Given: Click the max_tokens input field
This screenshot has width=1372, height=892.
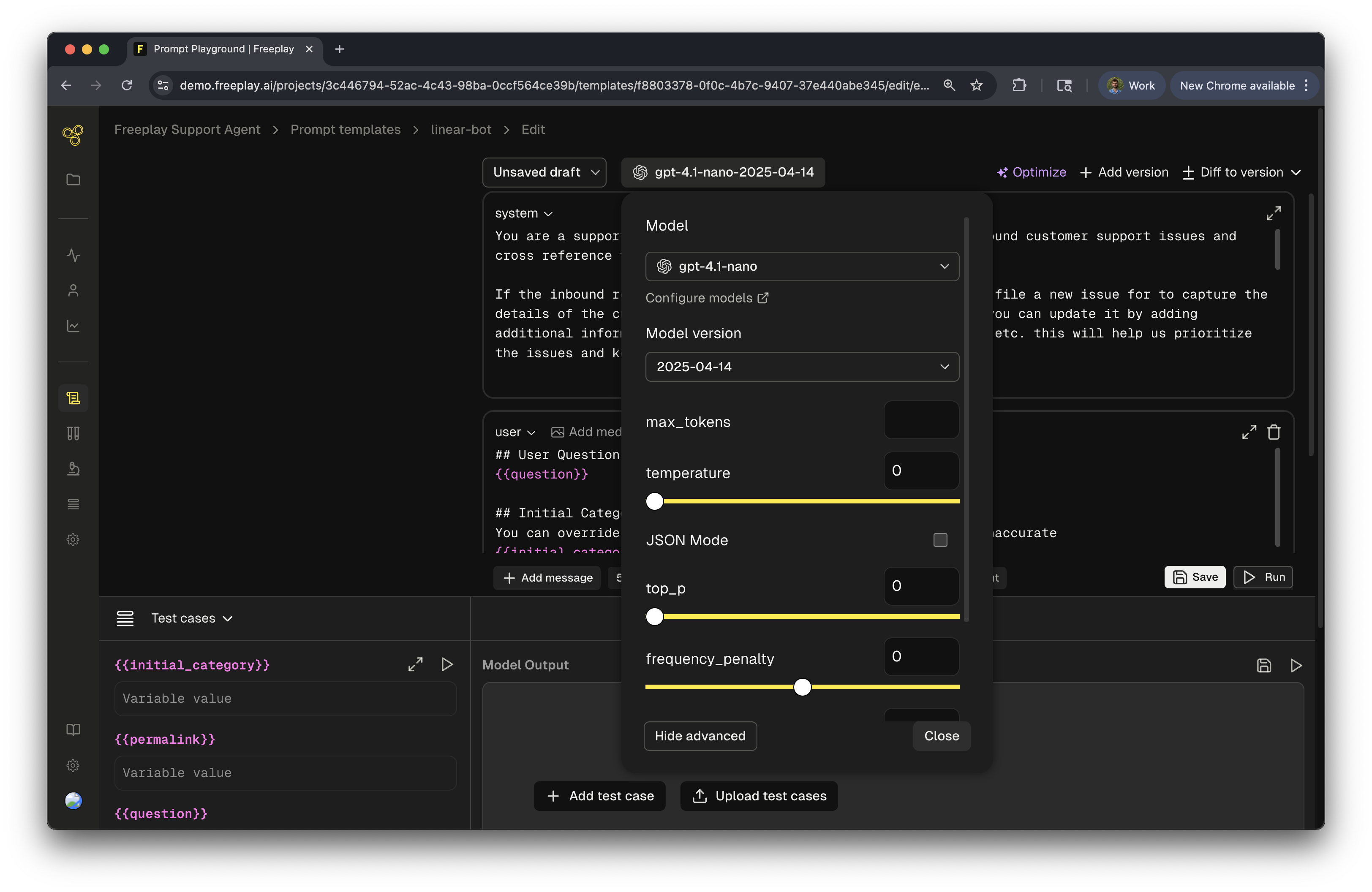Looking at the screenshot, I should tap(920, 420).
